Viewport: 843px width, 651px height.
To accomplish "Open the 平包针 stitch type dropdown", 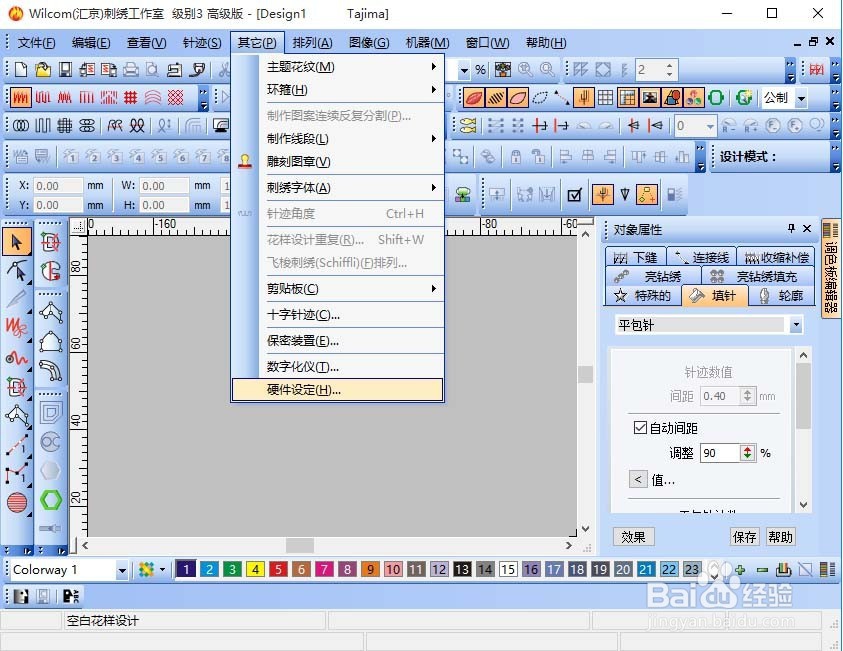I will [796, 324].
